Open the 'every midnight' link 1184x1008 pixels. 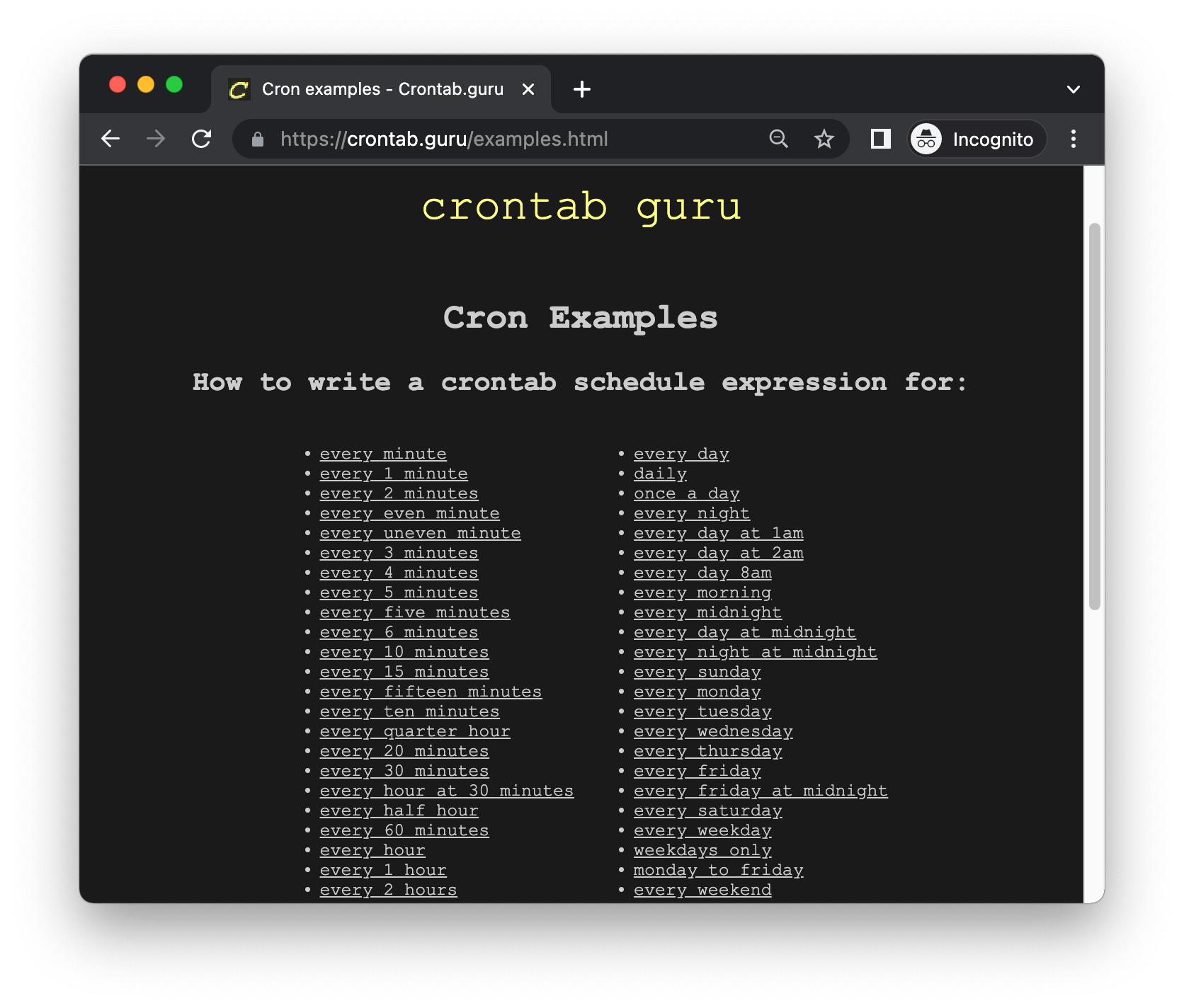point(707,612)
